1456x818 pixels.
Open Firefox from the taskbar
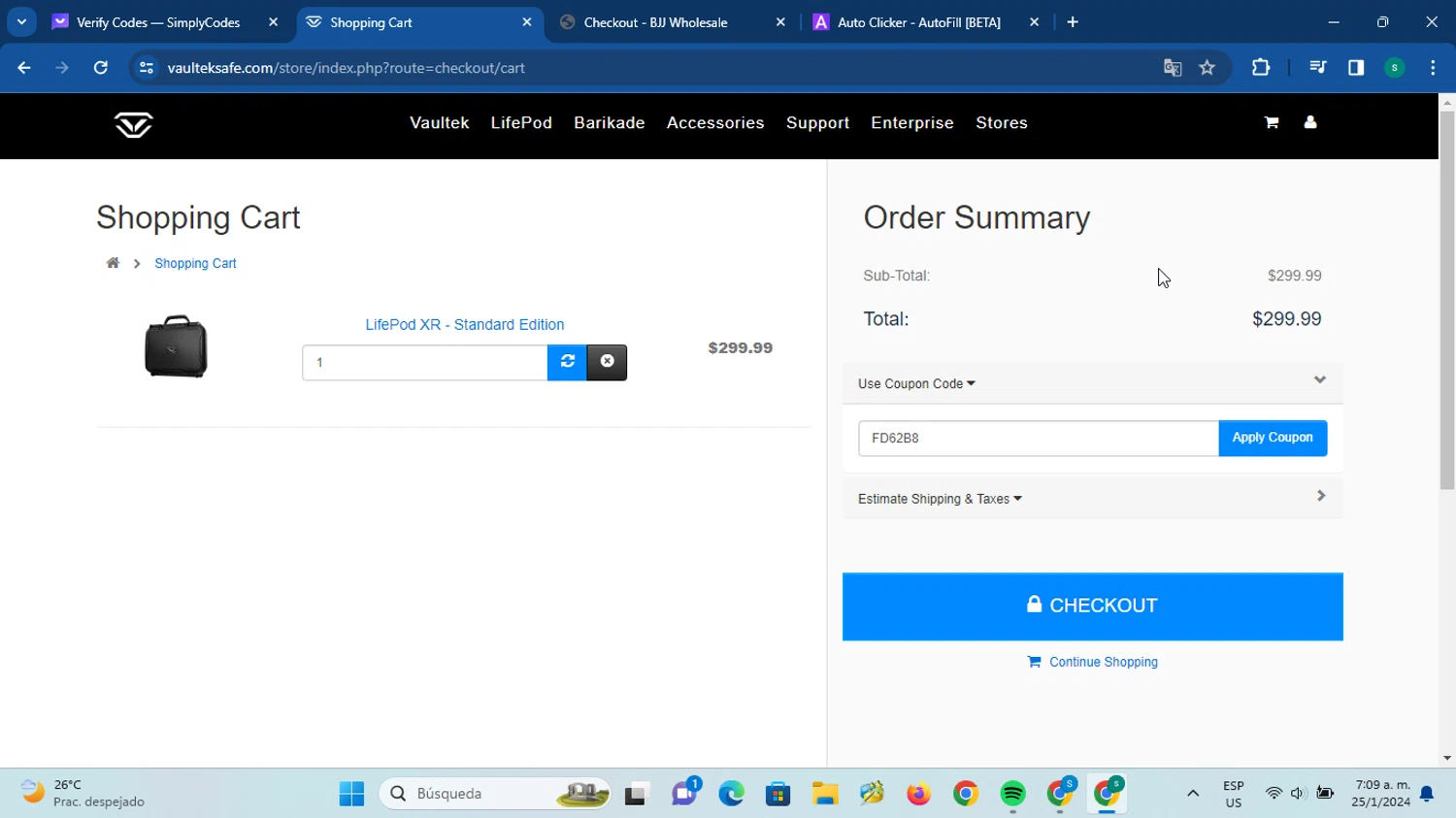coord(918,794)
